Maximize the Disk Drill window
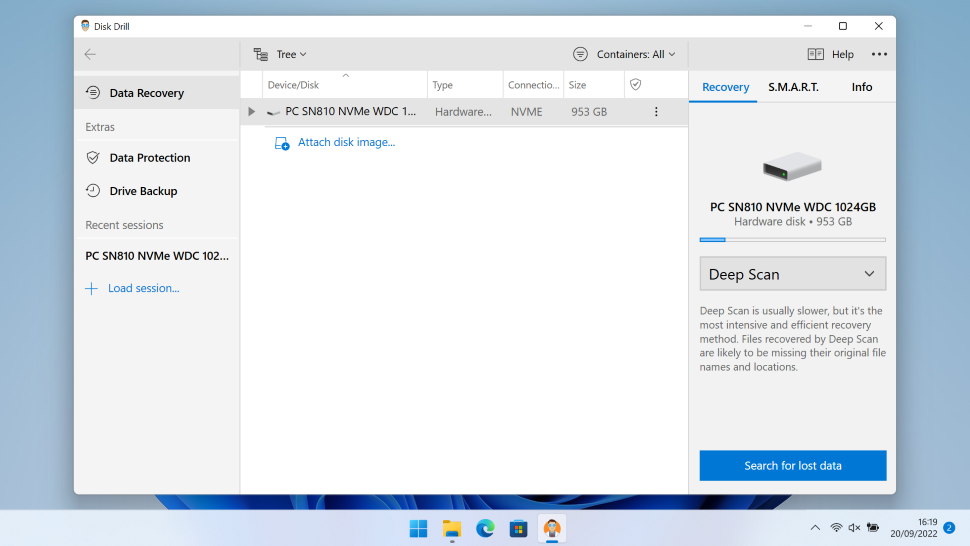 [843, 26]
